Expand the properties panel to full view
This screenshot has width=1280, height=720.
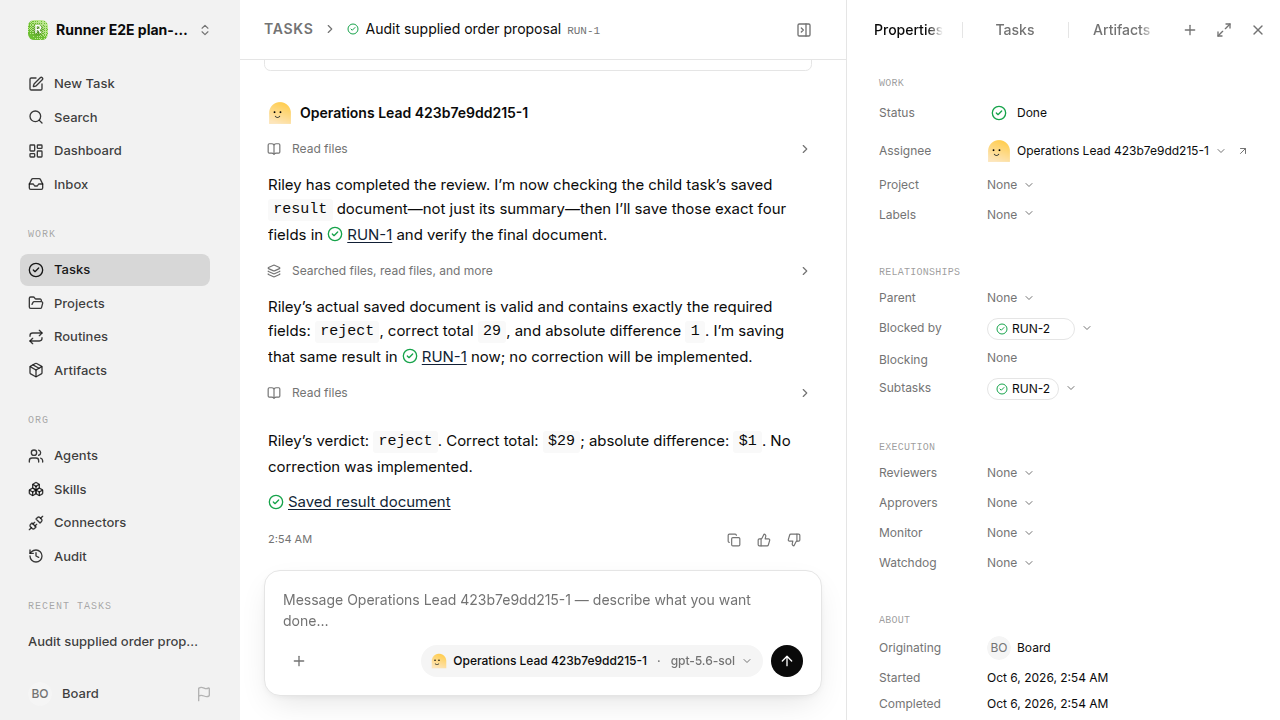tap(1224, 30)
